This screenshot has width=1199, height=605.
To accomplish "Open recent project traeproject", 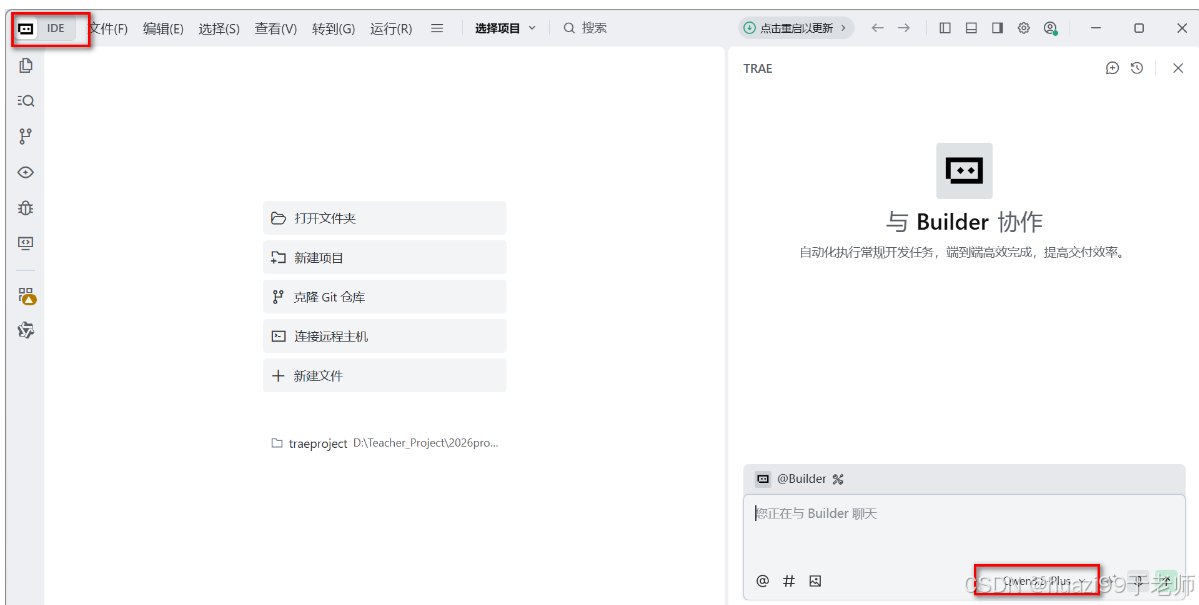I will coord(385,443).
